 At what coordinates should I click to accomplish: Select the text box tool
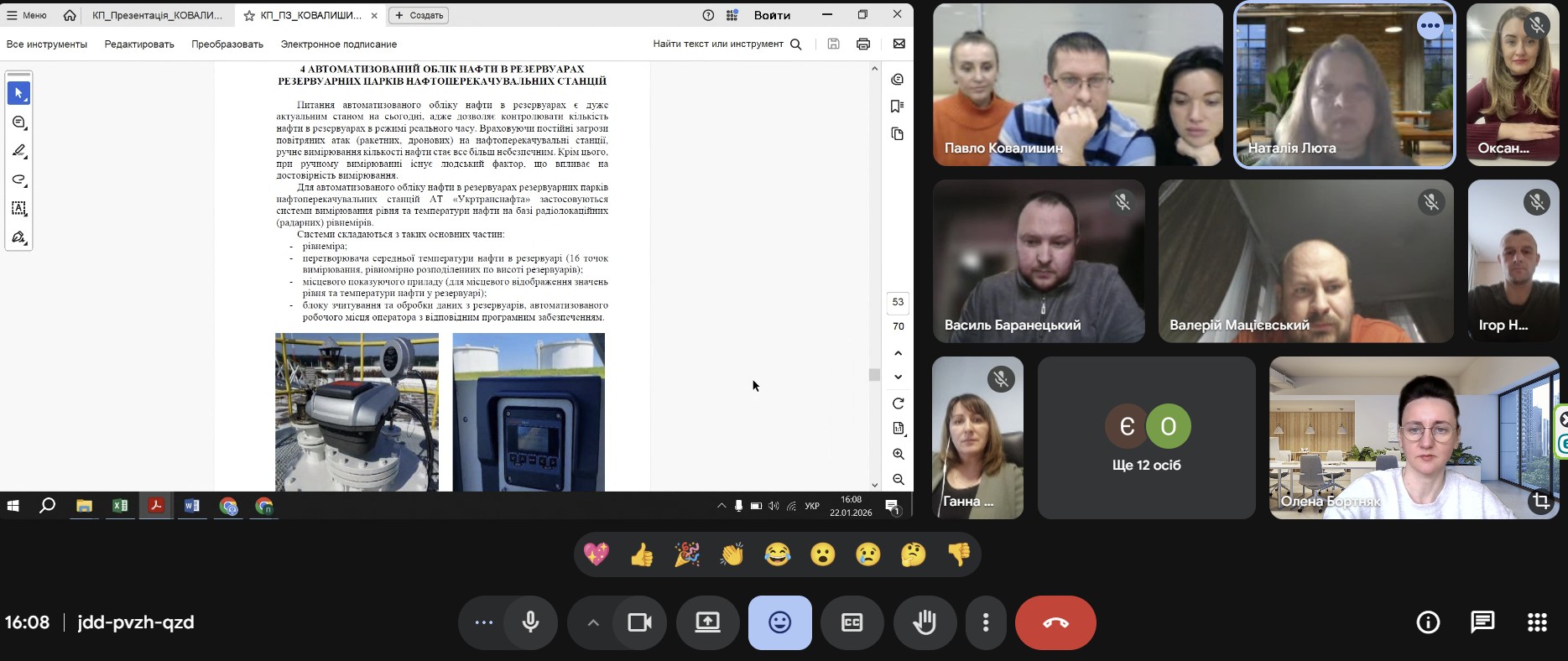tap(18, 208)
